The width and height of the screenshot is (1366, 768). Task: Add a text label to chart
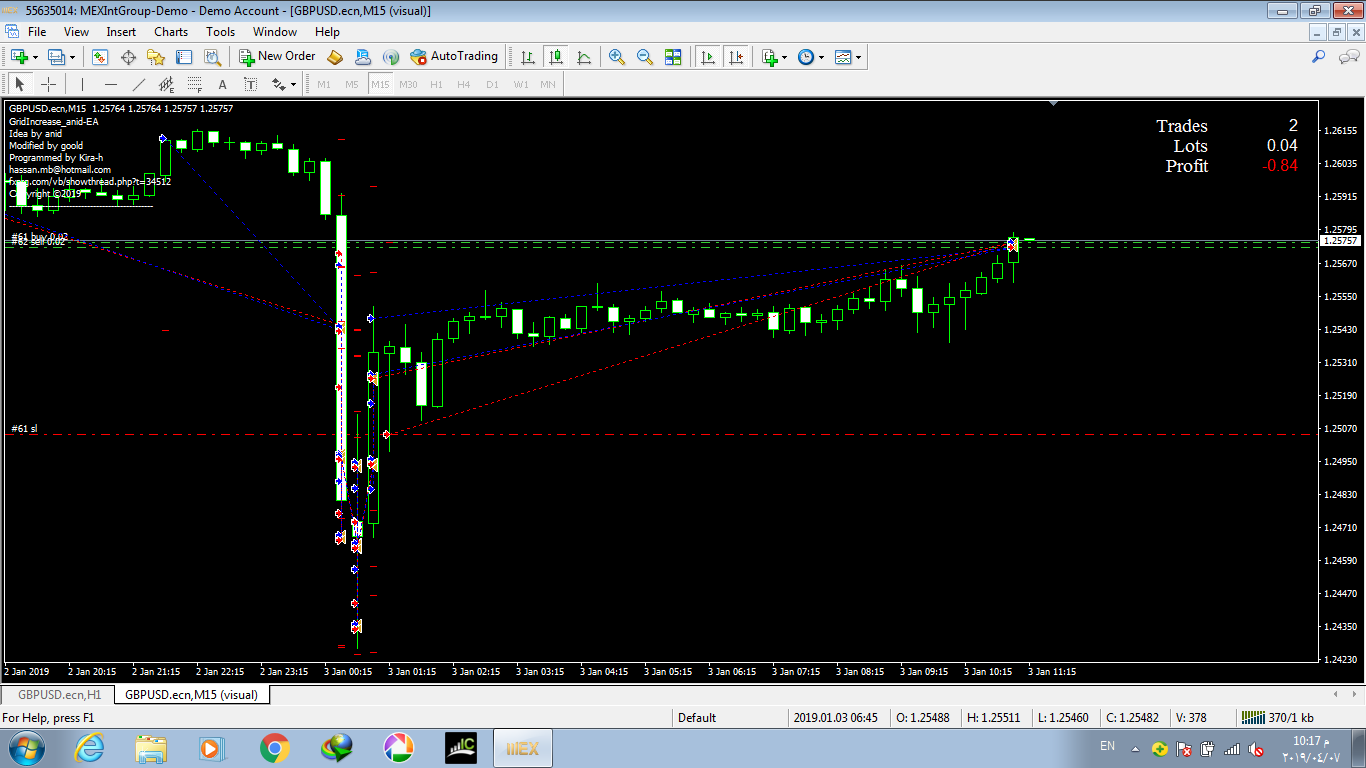pos(222,85)
